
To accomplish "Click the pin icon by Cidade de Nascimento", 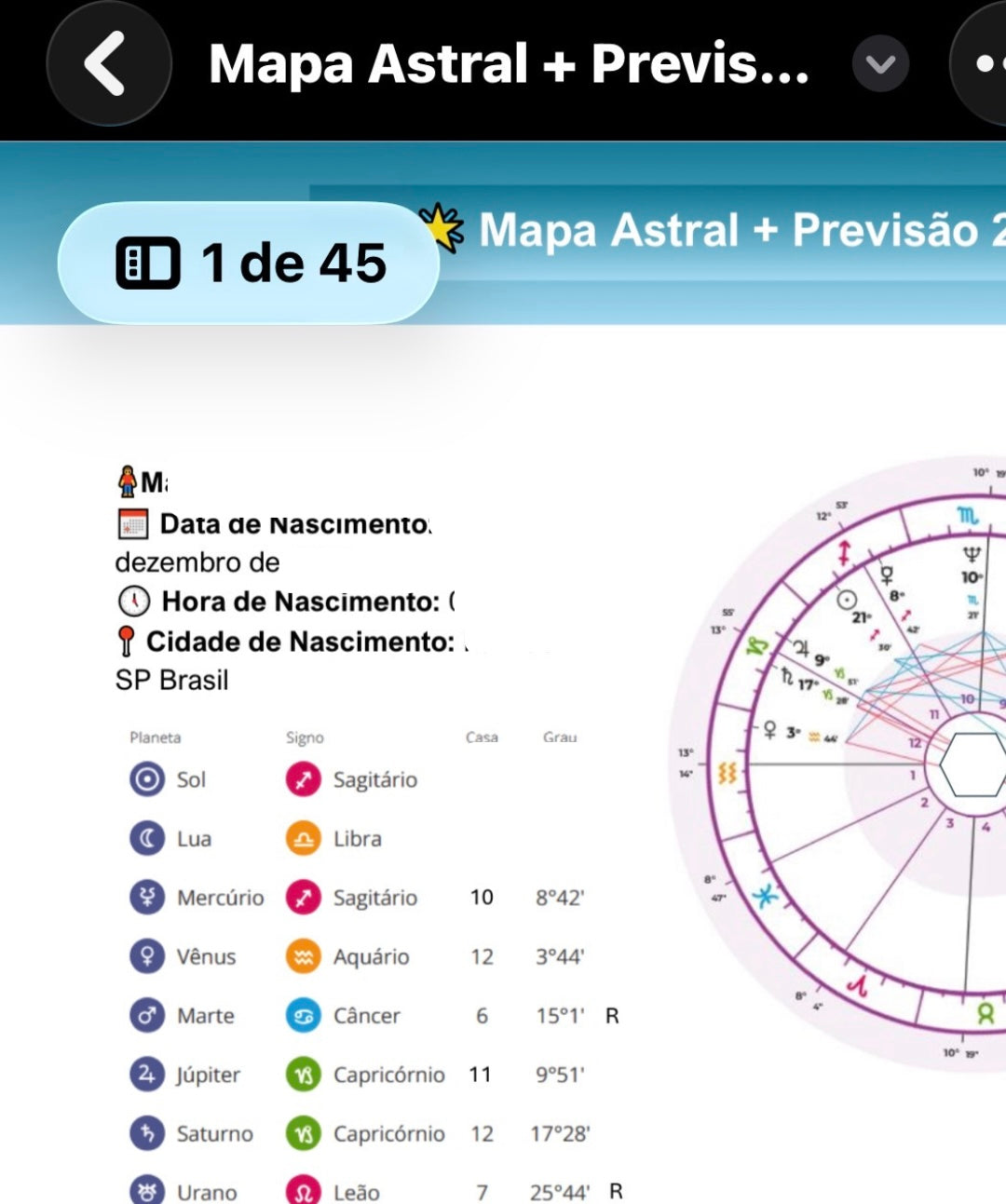I will coord(127,641).
